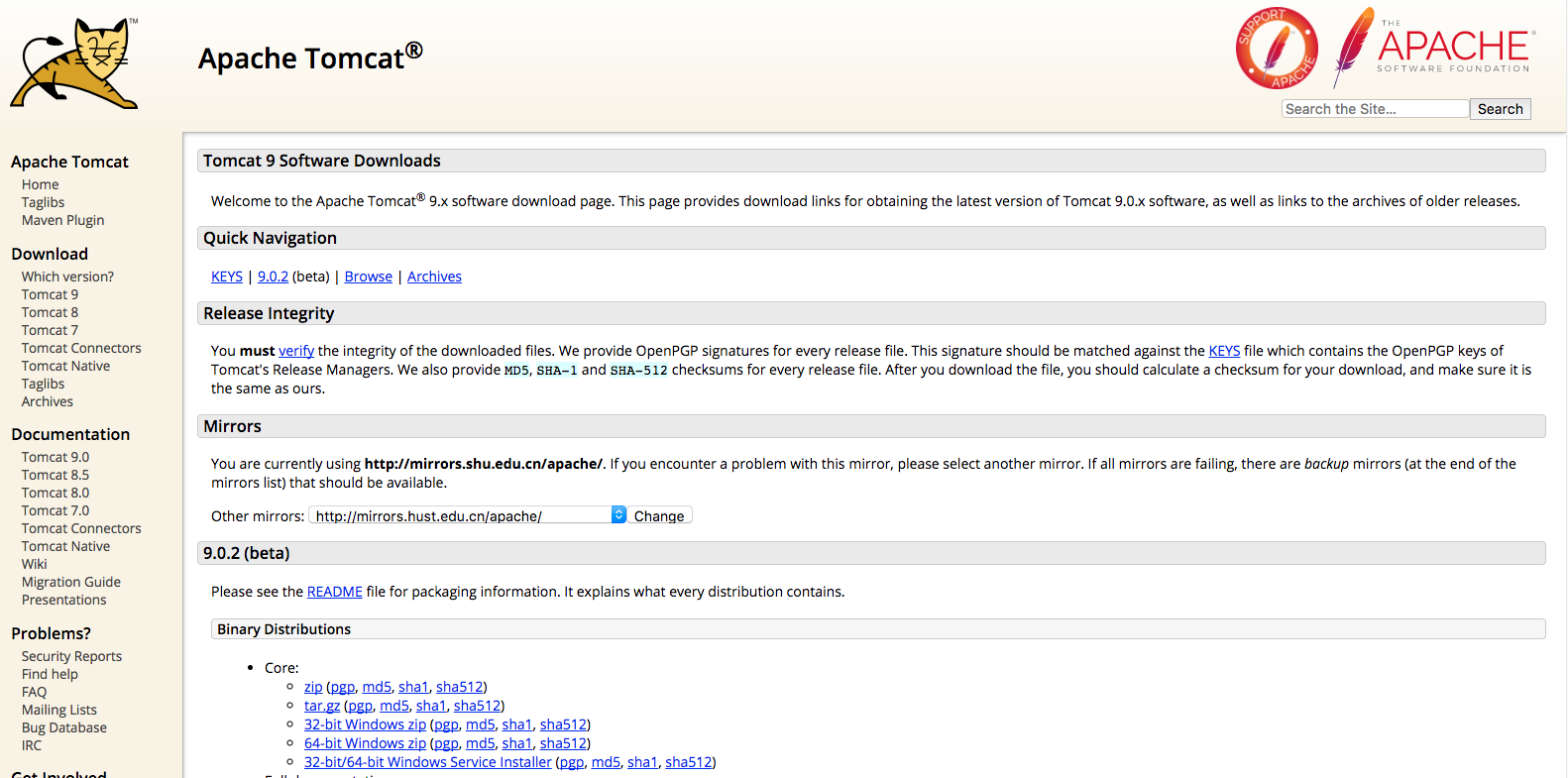Viewport: 1568px width, 778px height.
Task: Open Mailing Lists sidebar link
Action: pos(59,710)
